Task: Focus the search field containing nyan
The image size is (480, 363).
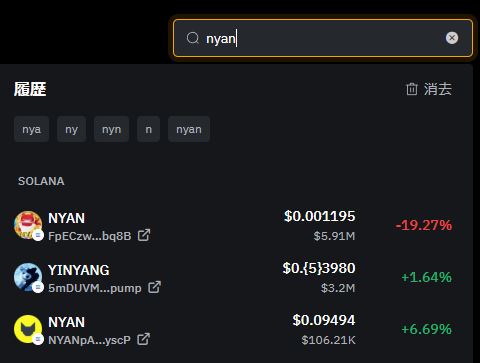Action: pyautogui.click(x=323, y=38)
